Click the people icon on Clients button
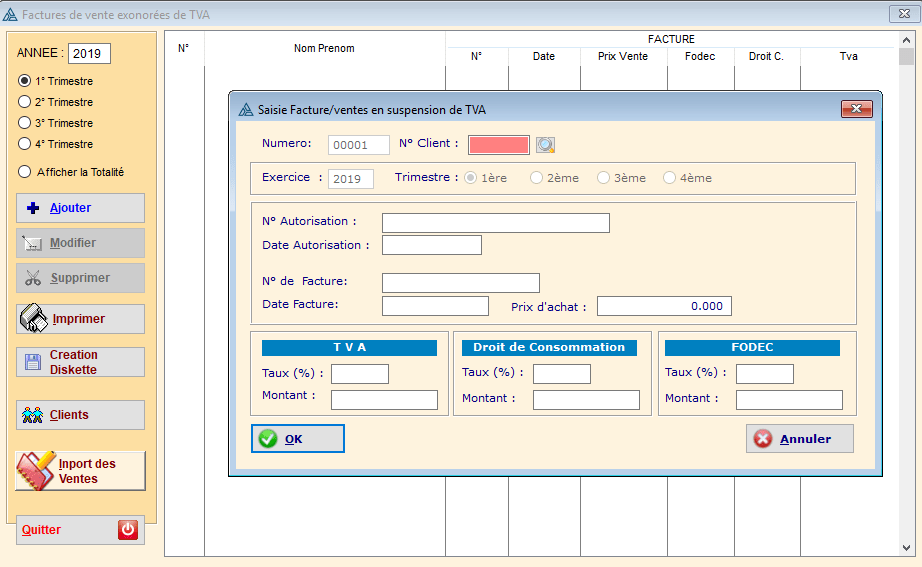Viewport: 922px width, 567px height. [32, 415]
